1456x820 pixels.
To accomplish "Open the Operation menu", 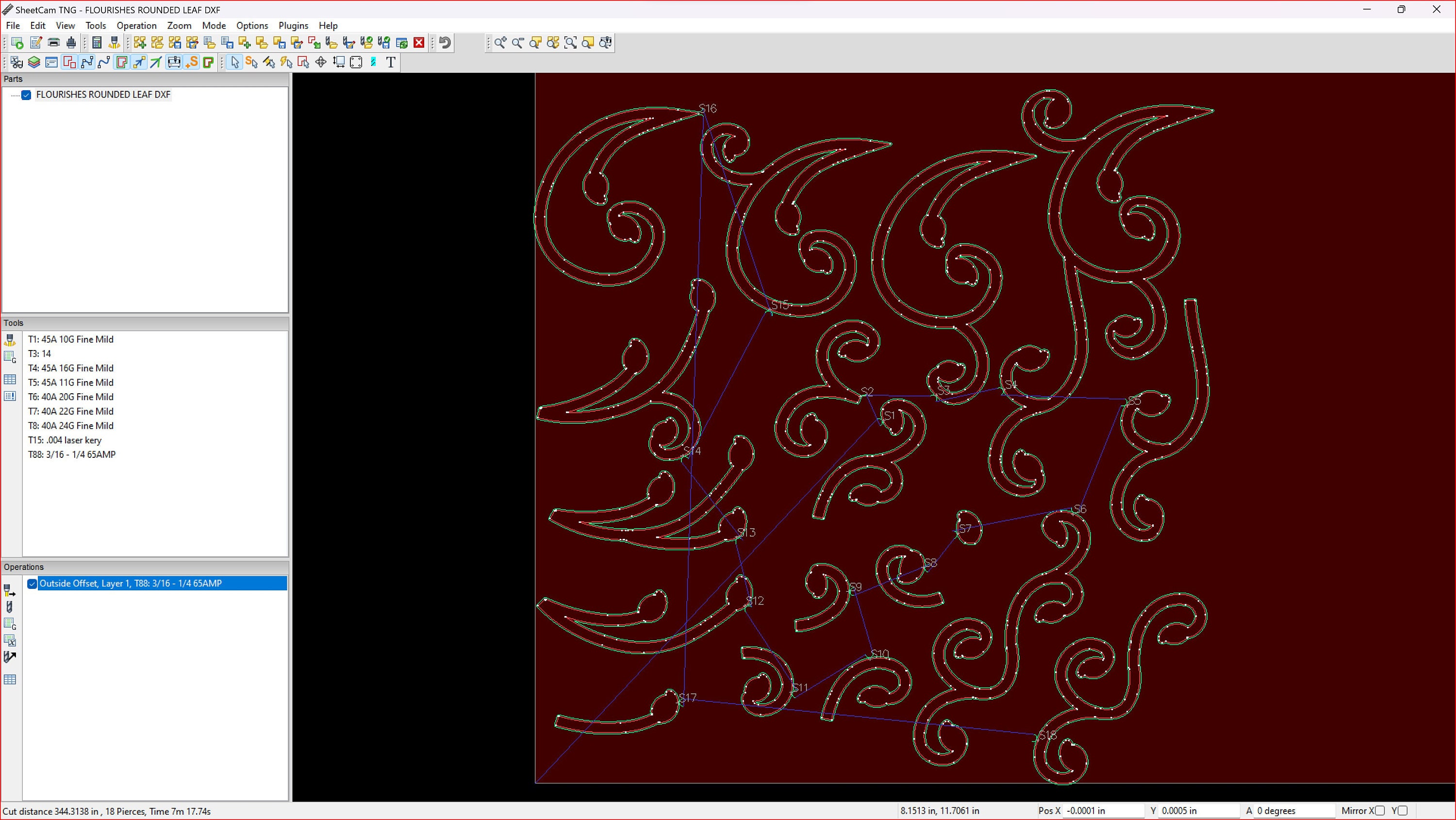I will 136,25.
